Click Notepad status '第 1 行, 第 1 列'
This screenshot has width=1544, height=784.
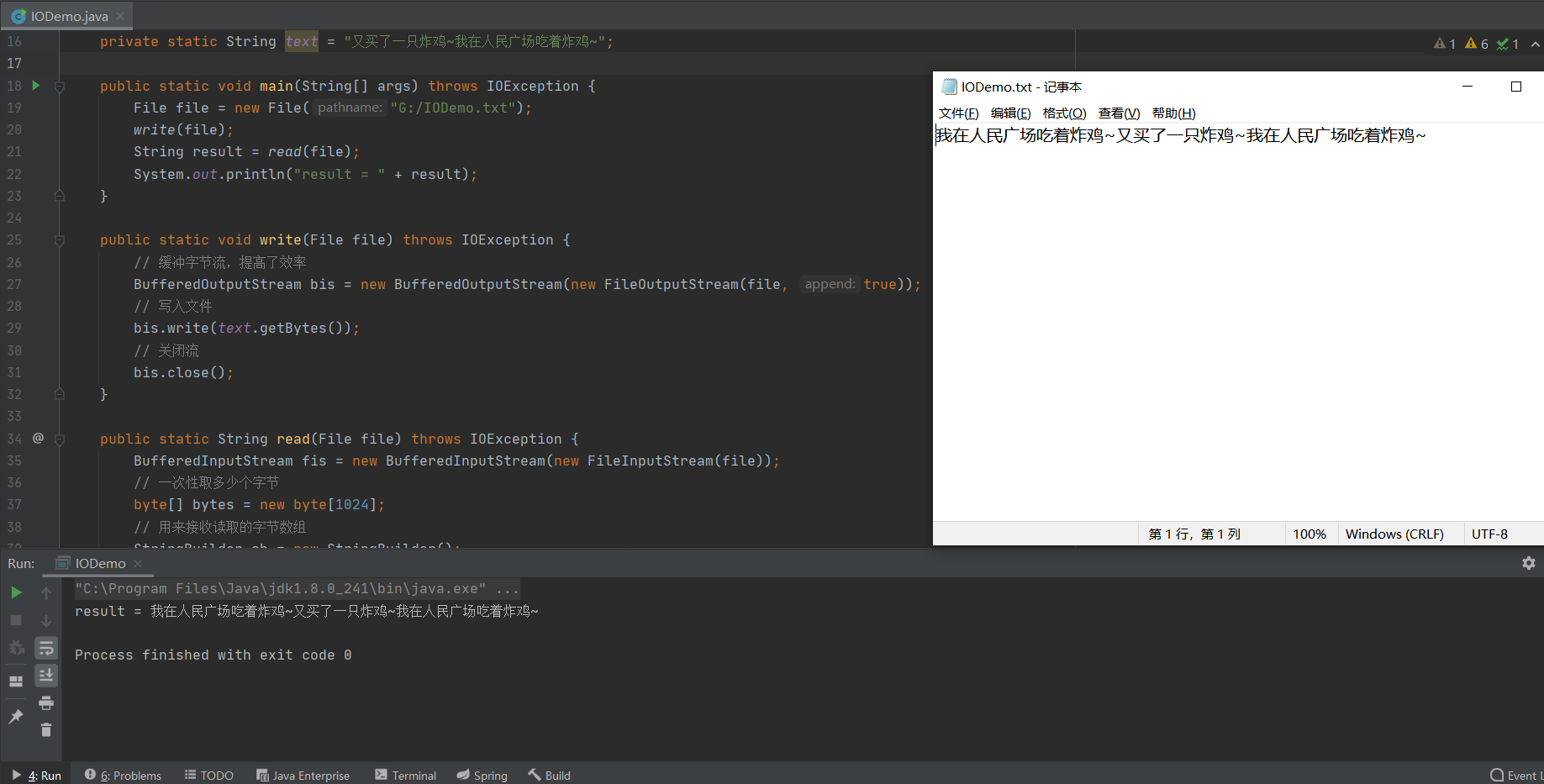[1194, 534]
